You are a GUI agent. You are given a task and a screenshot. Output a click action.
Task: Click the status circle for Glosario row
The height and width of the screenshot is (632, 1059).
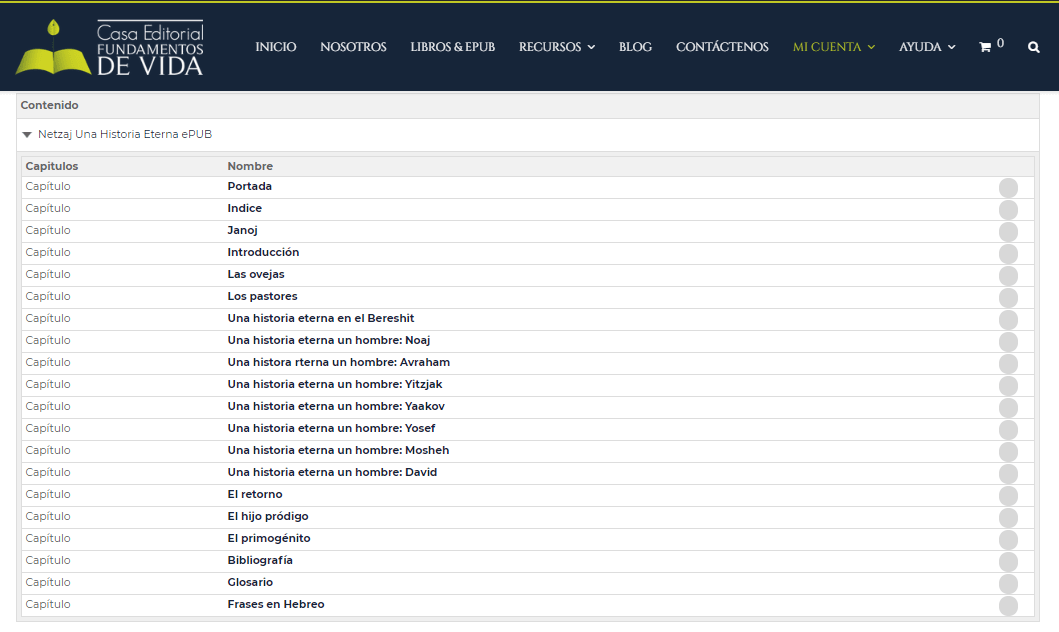(1008, 584)
